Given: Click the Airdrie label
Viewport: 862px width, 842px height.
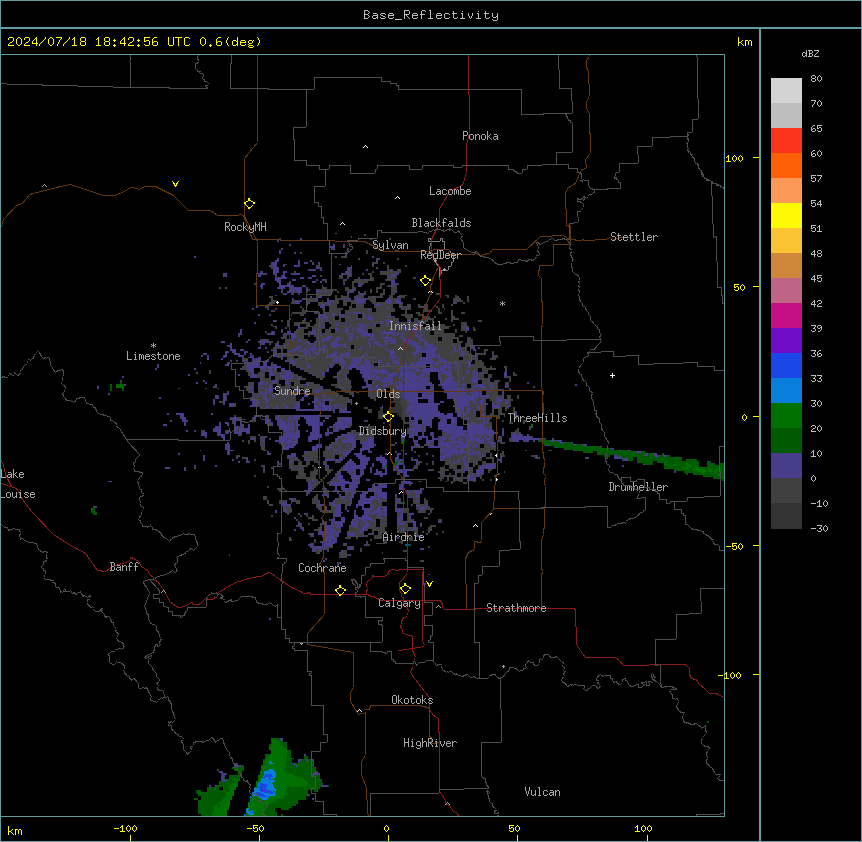Looking at the screenshot, I should click(x=404, y=537).
